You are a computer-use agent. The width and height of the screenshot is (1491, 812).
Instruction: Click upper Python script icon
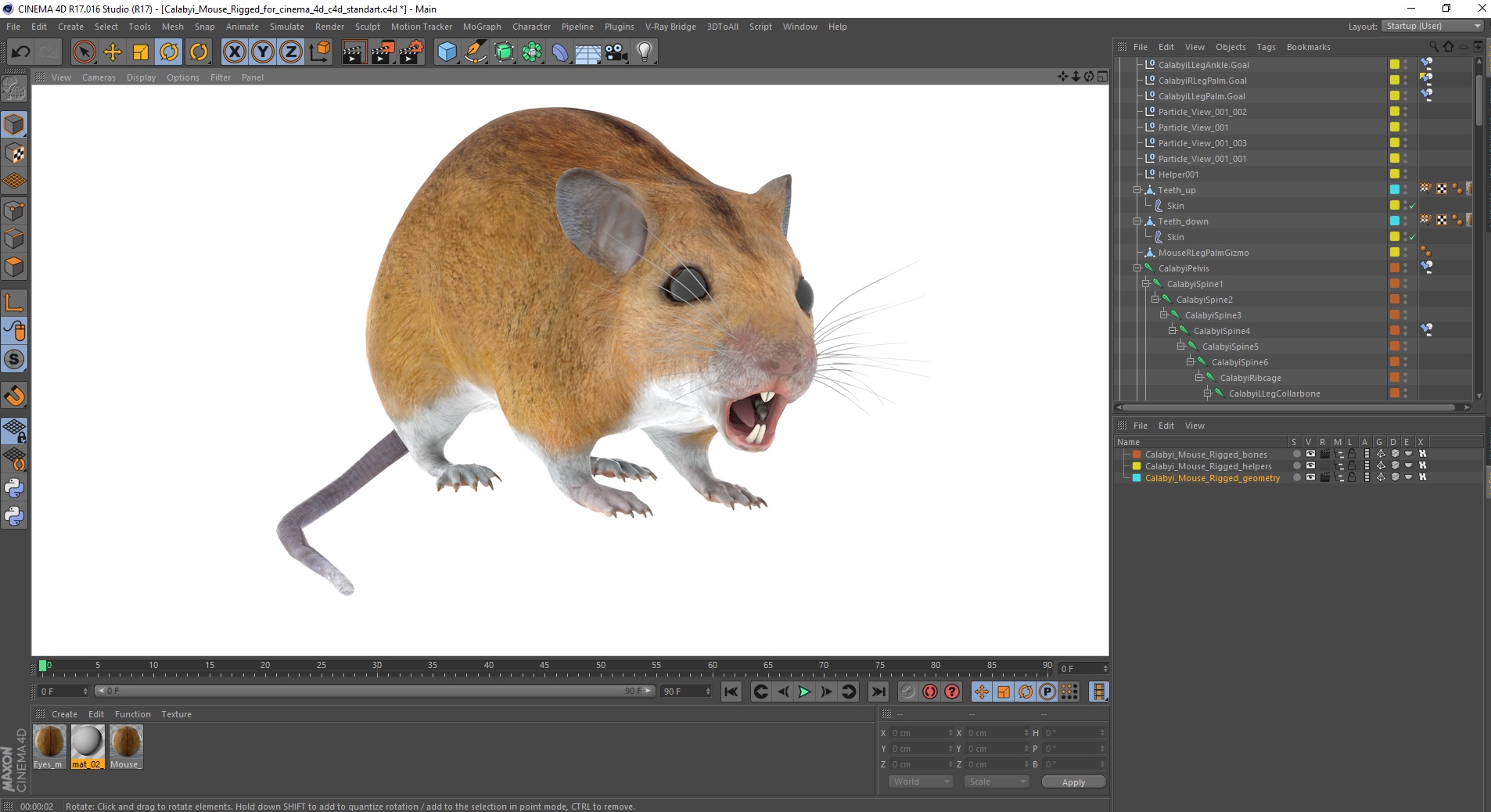coord(15,488)
